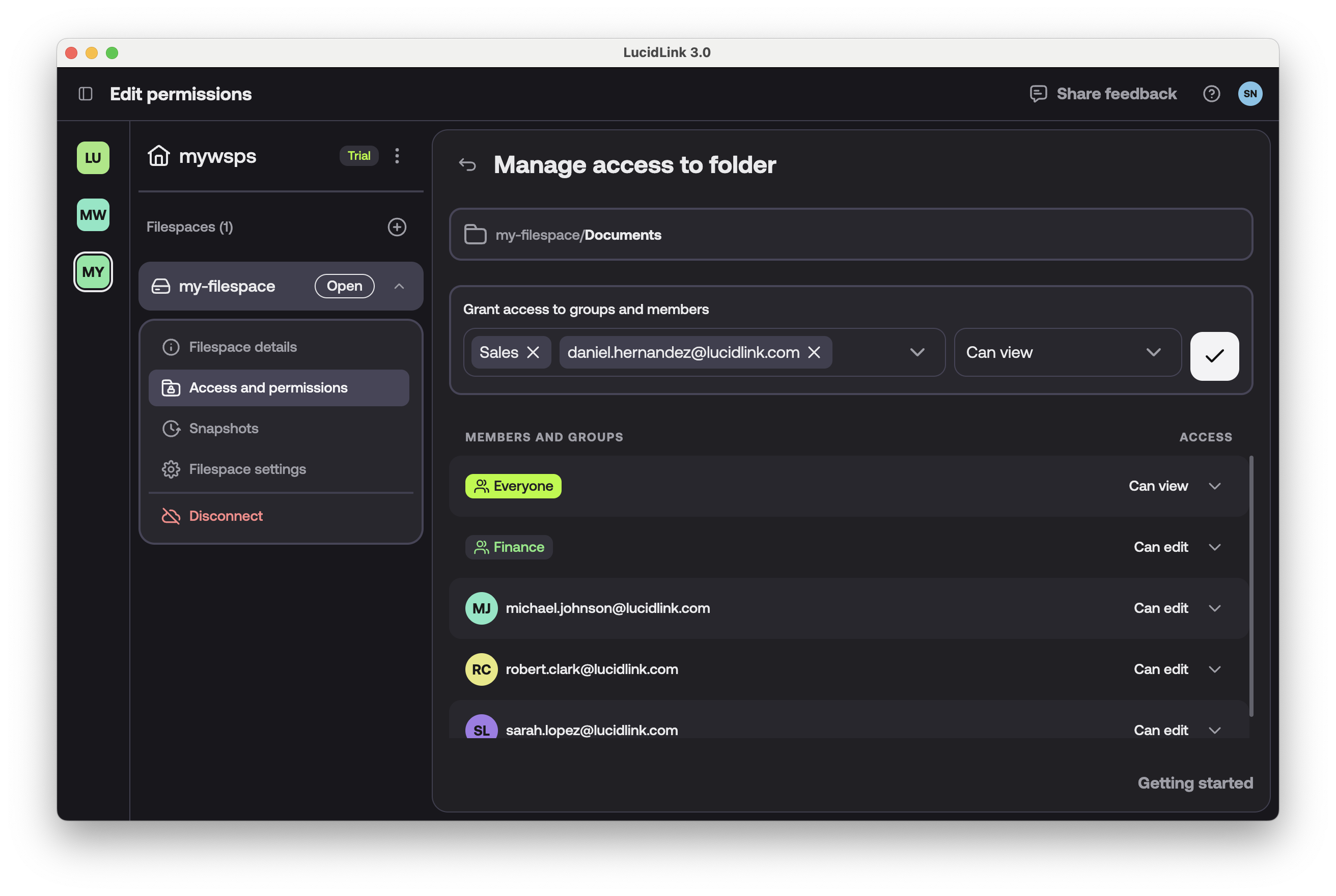Click sarah.lopez@lucidlink.com email text

coord(592,730)
